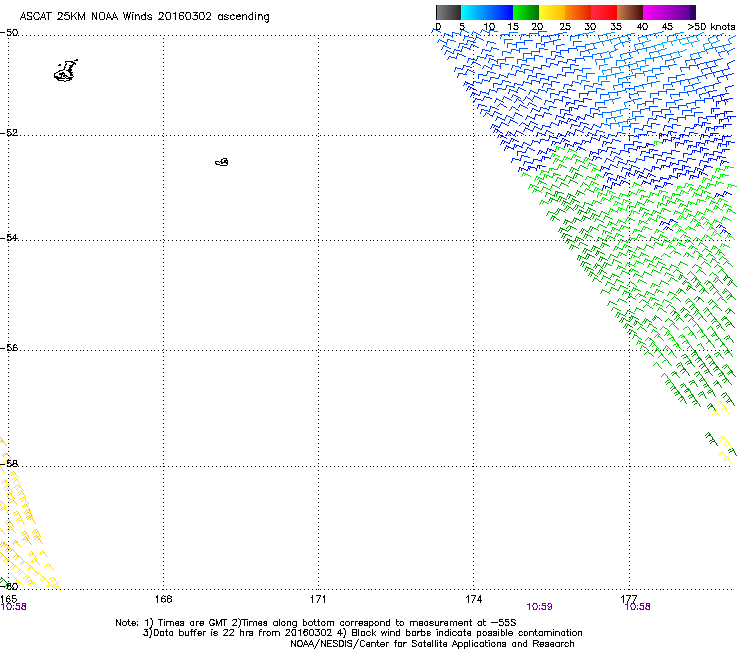Screen dimensions: 740x650
Task: Click the orange 25-30 knots legend segment
Action: [578, 12]
